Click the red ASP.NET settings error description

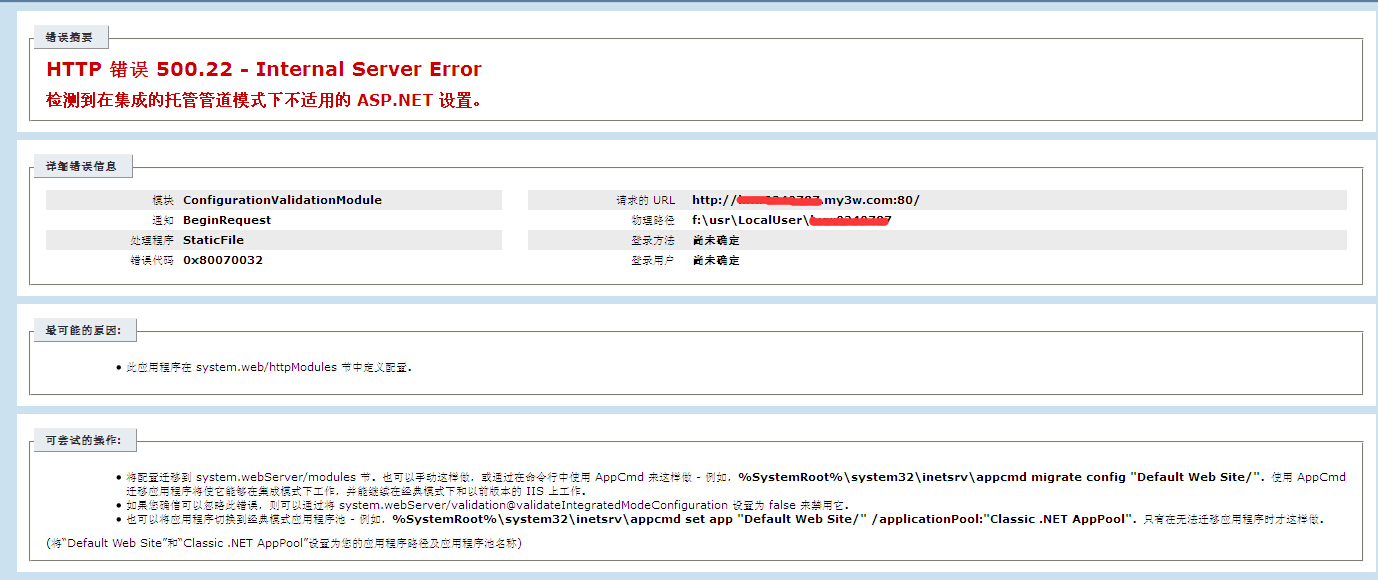coord(264,100)
